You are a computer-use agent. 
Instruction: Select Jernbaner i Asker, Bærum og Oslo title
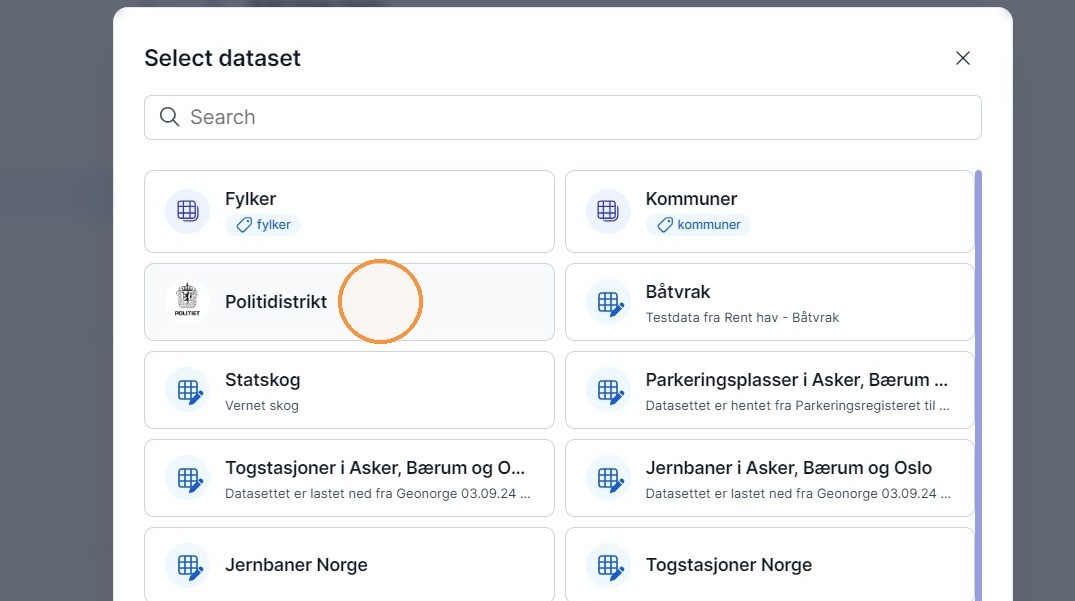click(x=788, y=468)
